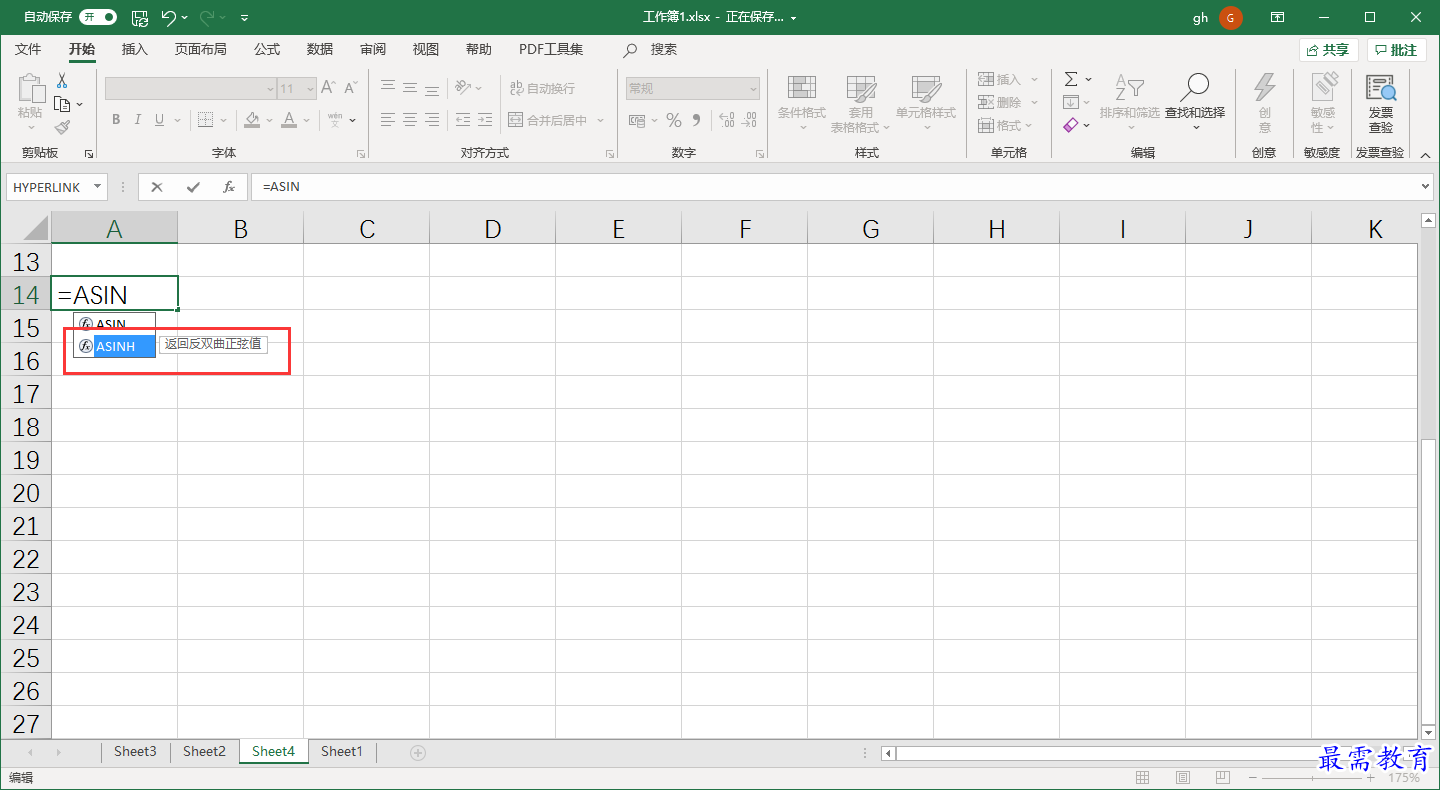1440x790 pixels.
Task: Click the Paste clipboard icon
Action: (x=31, y=90)
